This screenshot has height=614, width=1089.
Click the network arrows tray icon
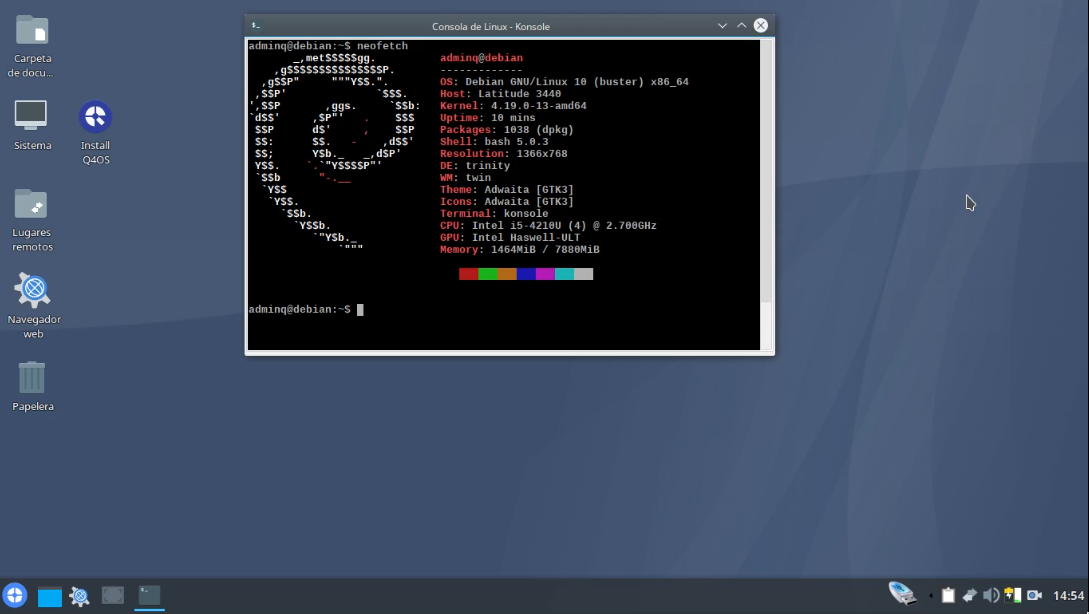969,594
